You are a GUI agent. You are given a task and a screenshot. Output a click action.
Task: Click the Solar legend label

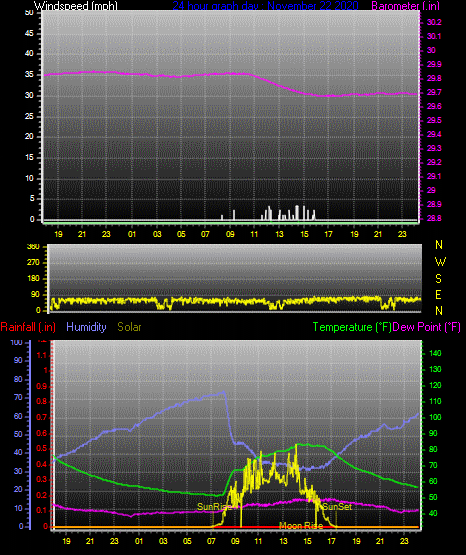(x=129, y=327)
